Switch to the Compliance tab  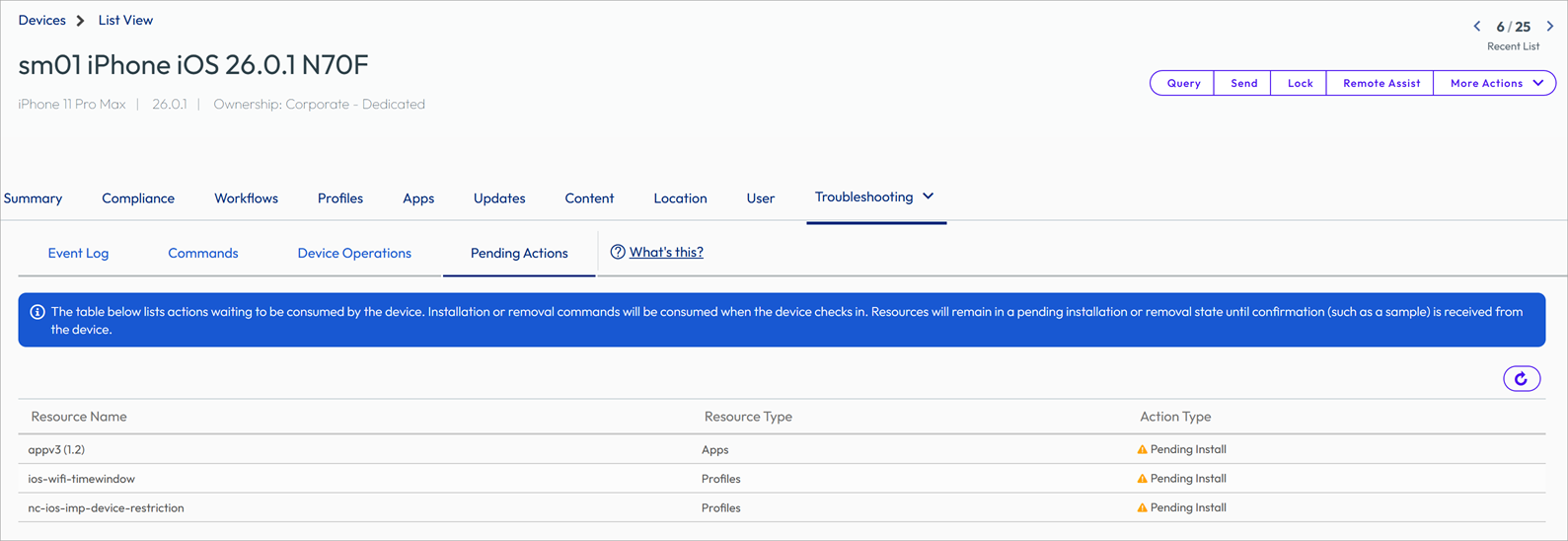tap(138, 198)
